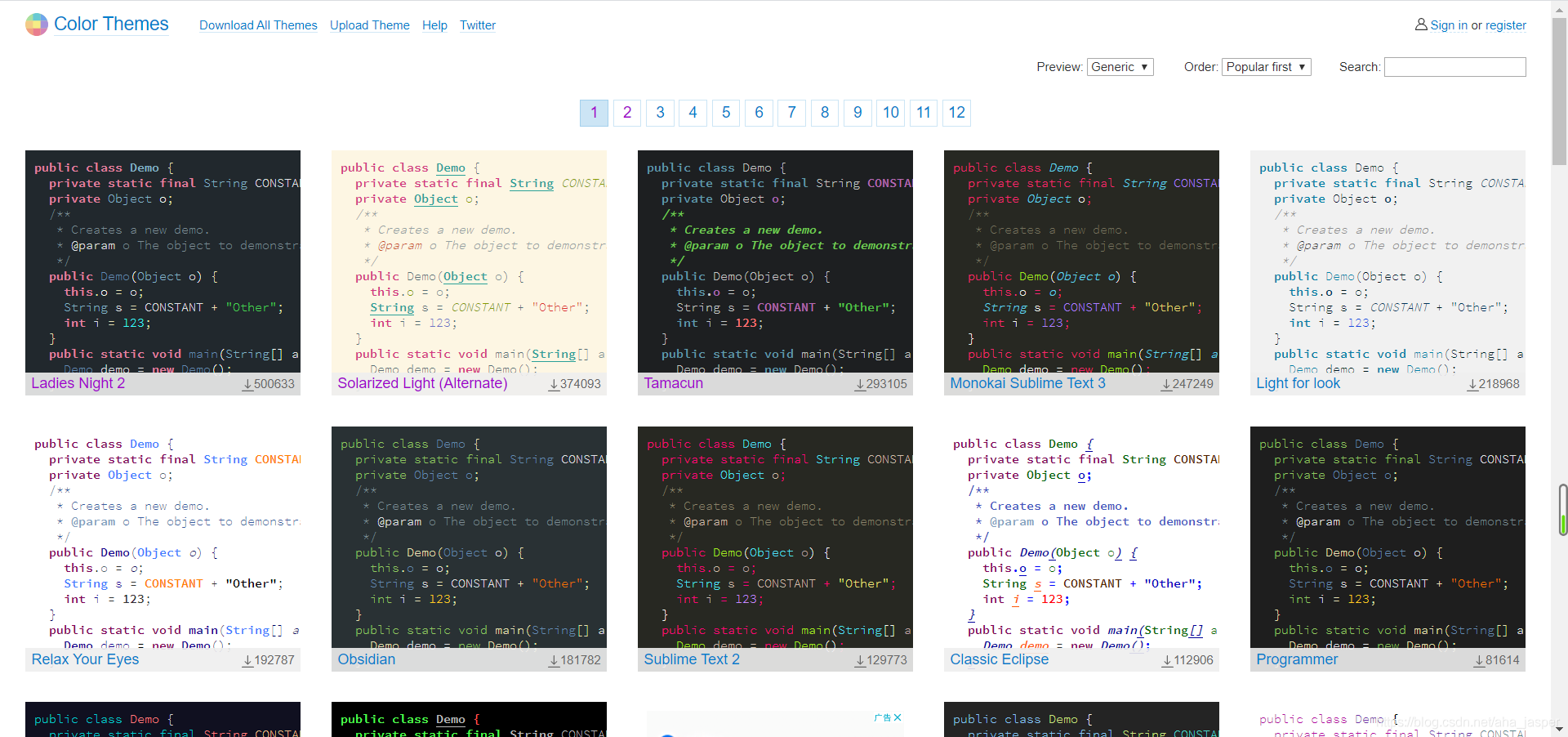Image resolution: width=1568 pixels, height=737 pixels.
Task: Open the Order Popular first dropdown
Action: click(x=1266, y=67)
